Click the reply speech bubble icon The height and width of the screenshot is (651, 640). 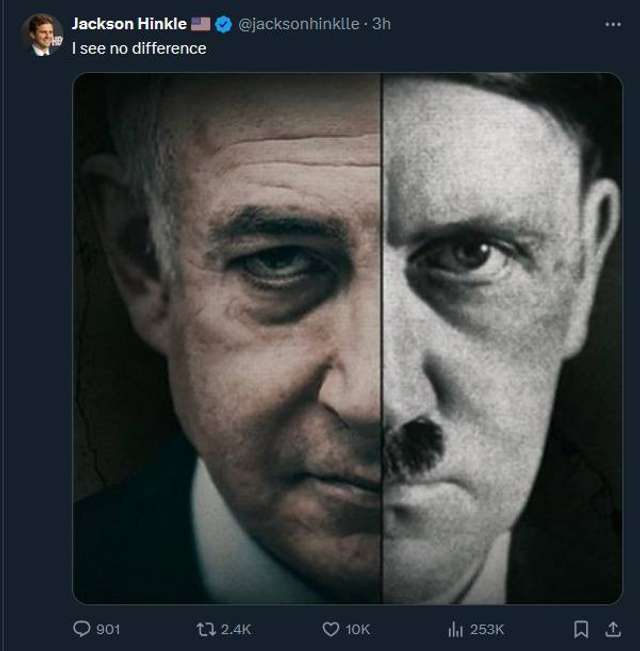click(x=82, y=629)
